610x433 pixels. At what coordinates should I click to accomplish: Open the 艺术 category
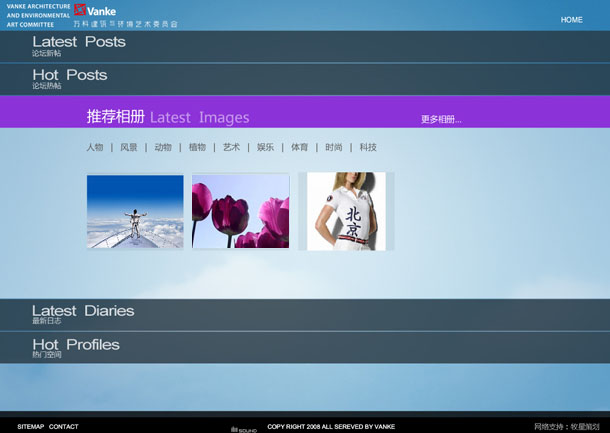click(x=231, y=147)
